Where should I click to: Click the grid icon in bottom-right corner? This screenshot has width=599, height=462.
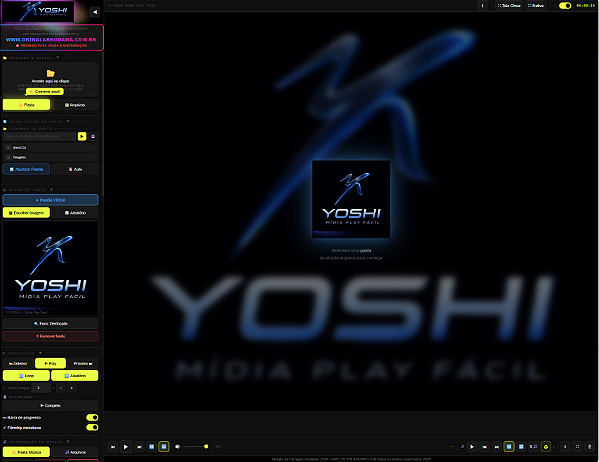(577, 447)
